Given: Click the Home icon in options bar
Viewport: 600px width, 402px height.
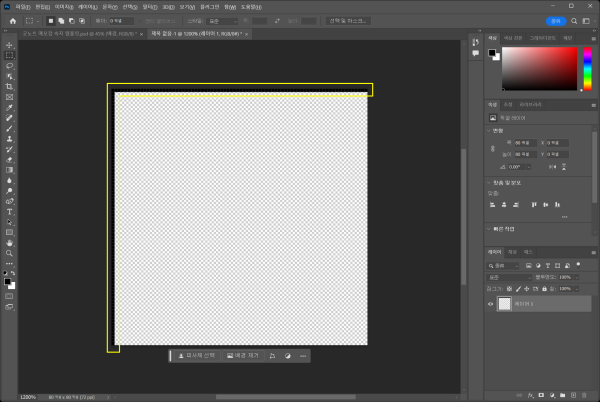Looking at the screenshot, I should click(13, 21).
